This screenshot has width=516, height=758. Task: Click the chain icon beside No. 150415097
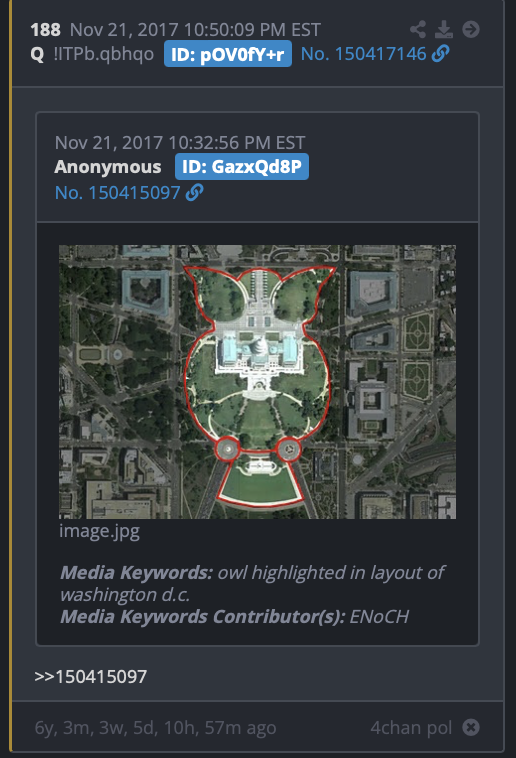click(x=194, y=192)
